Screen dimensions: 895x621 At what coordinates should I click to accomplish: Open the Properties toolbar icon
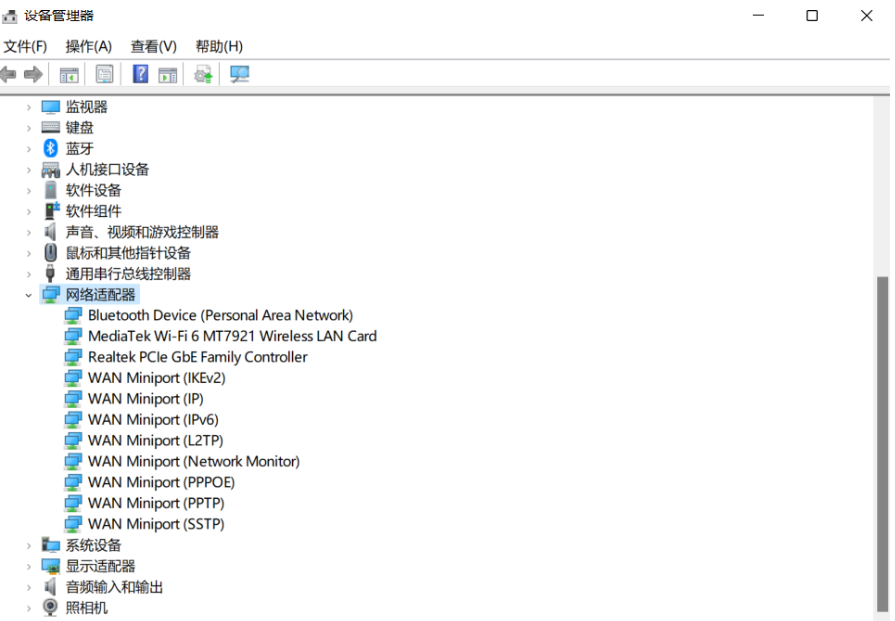pyautogui.click(x=104, y=74)
